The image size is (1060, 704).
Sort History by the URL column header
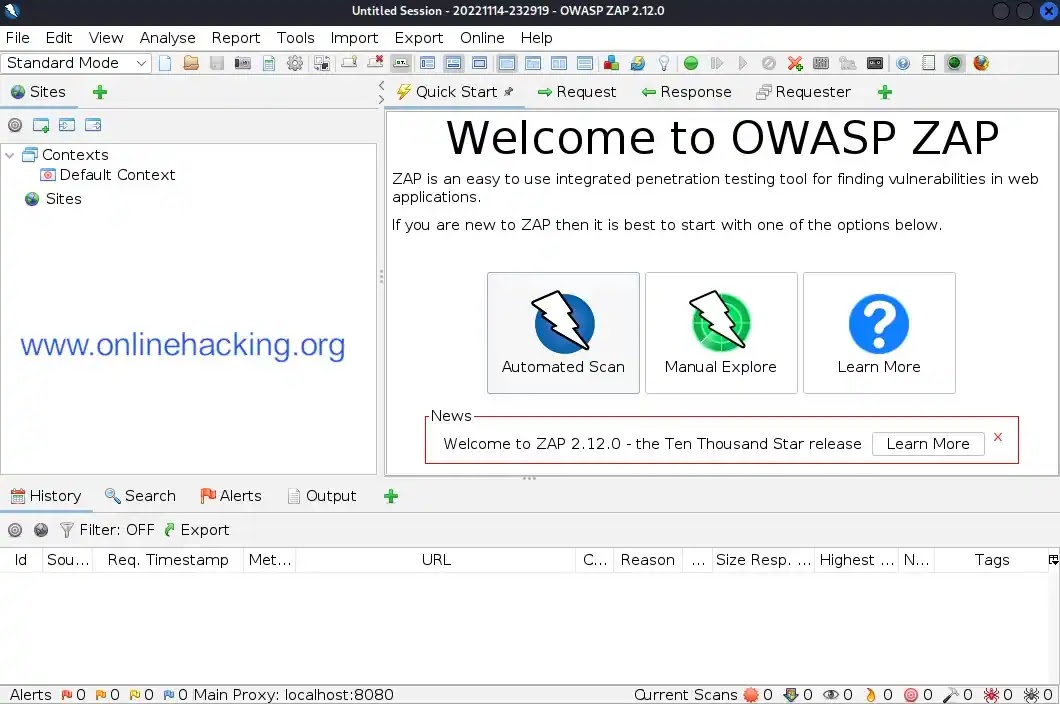[x=436, y=560]
